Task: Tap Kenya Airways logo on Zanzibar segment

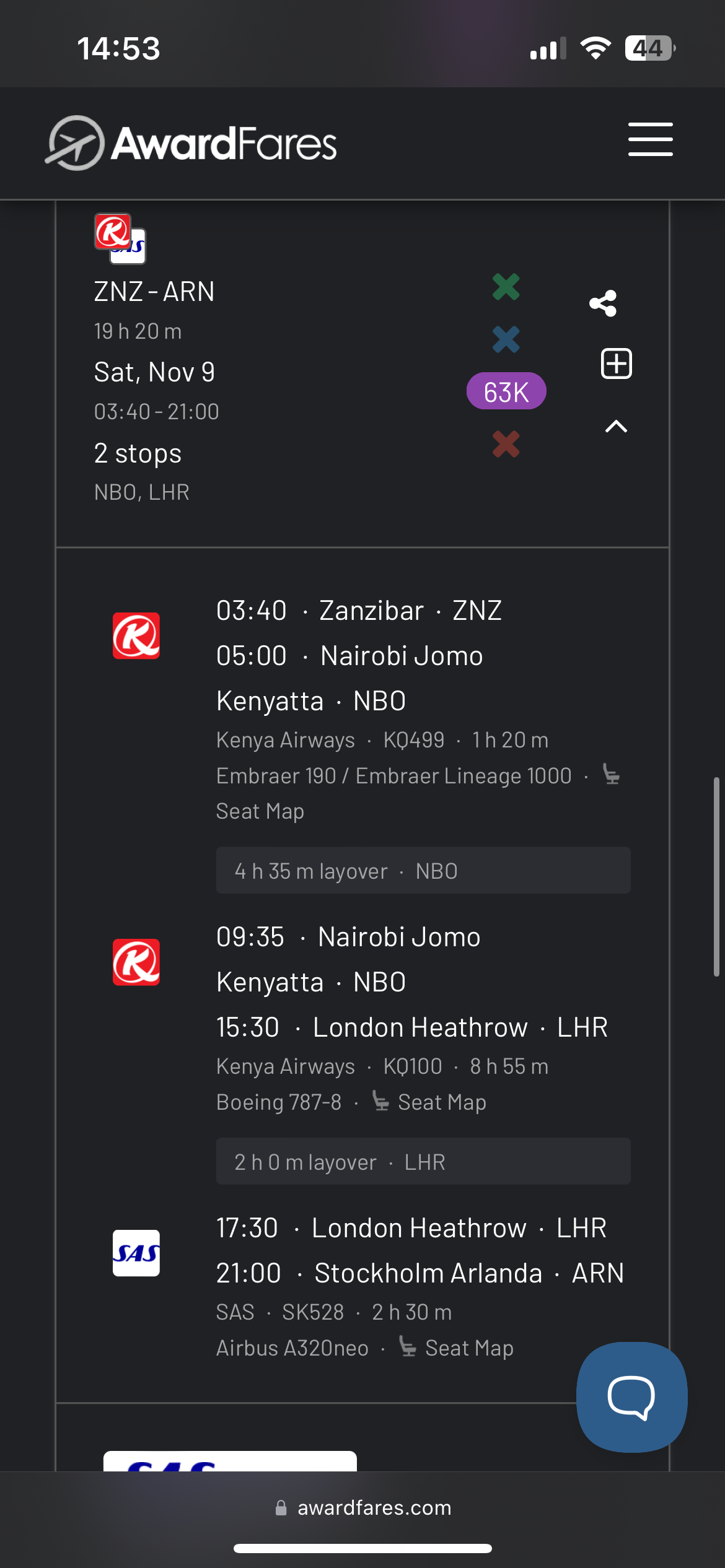Action: point(136,636)
